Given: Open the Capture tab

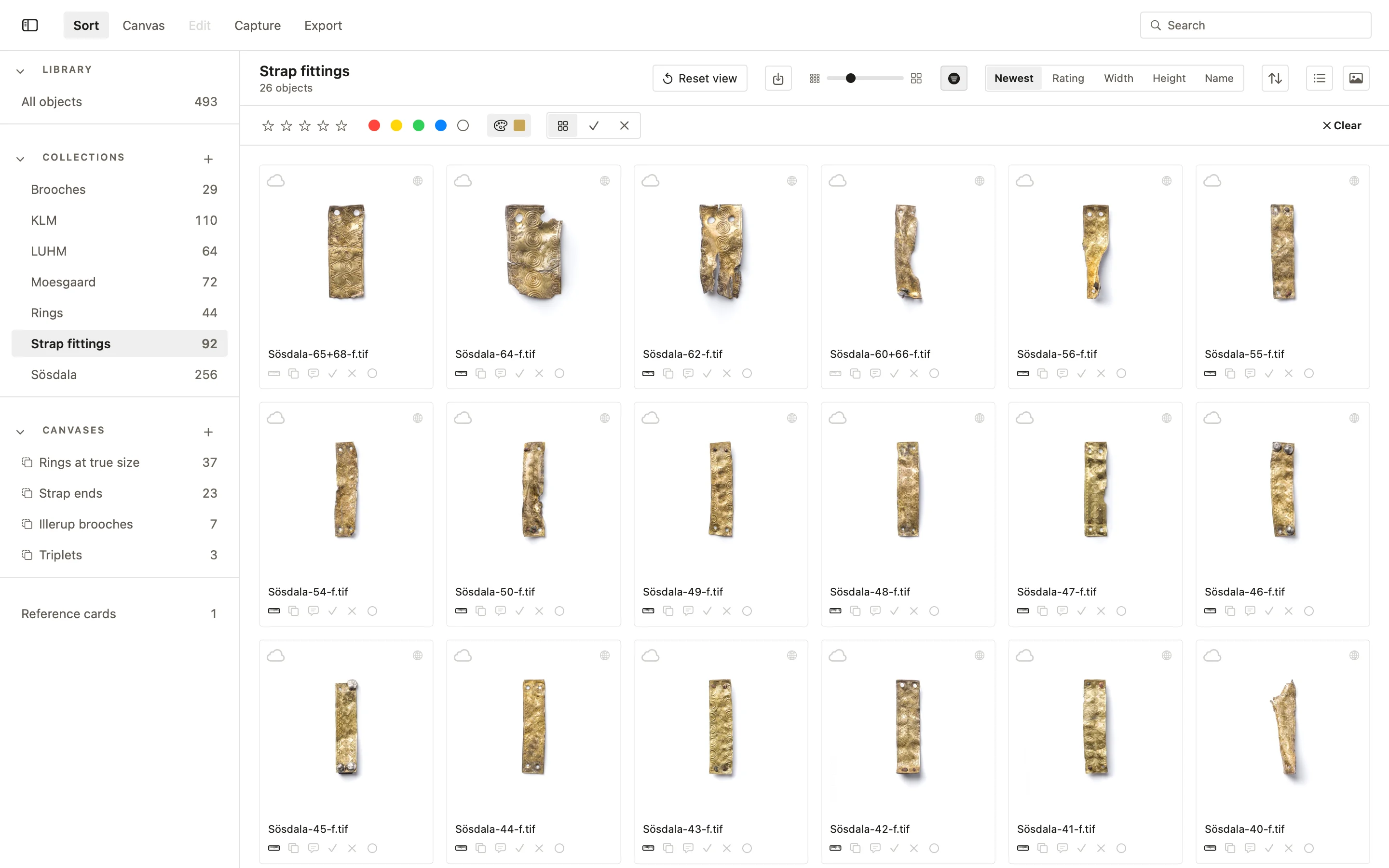Looking at the screenshot, I should (257, 25).
